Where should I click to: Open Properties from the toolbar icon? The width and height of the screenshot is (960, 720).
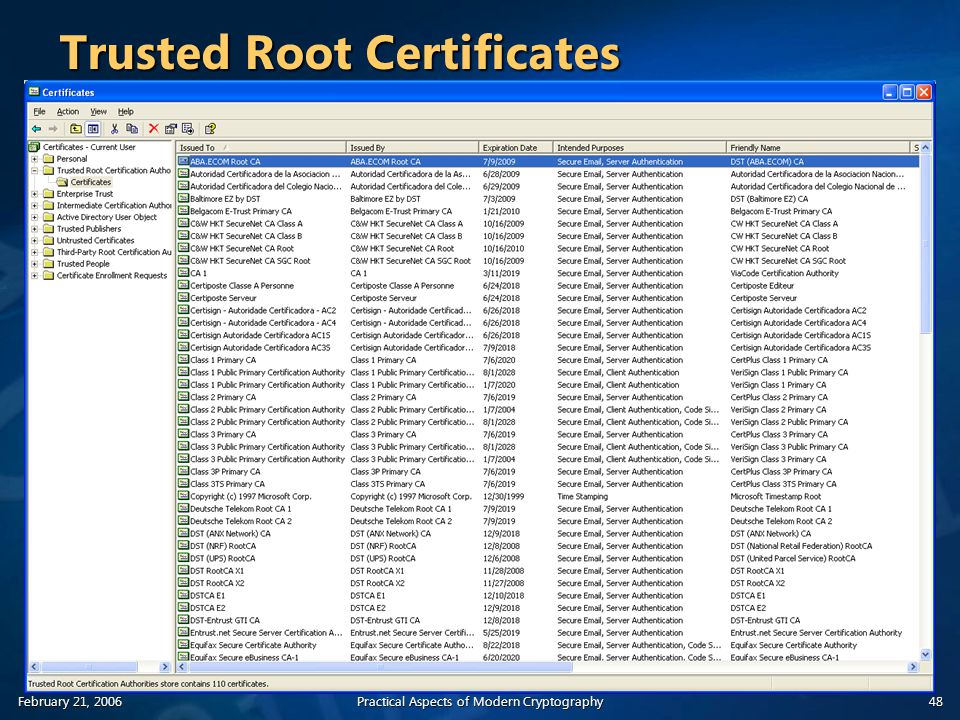(171, 129)
